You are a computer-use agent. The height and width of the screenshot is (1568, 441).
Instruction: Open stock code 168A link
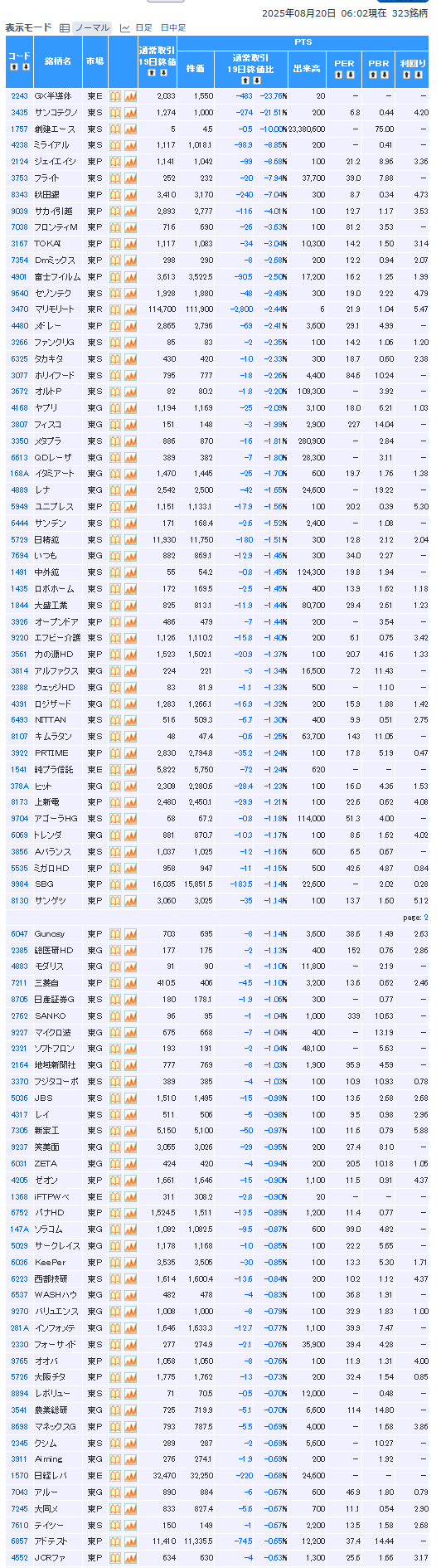pos(19,474)
